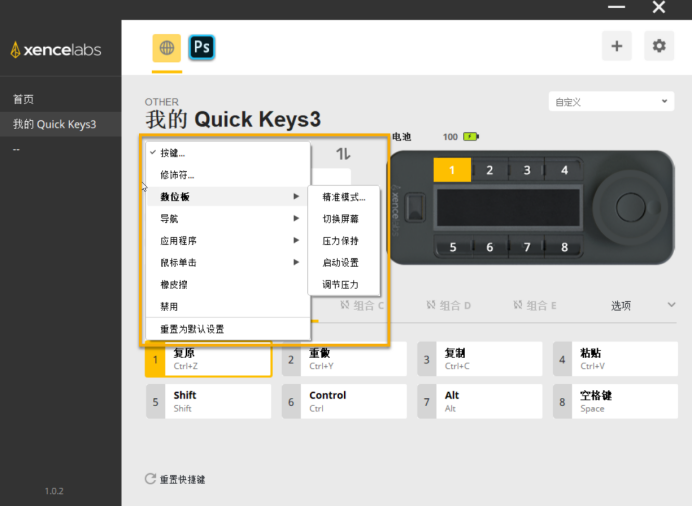Select 调节压力 in the submenu

tap(344, 285)
